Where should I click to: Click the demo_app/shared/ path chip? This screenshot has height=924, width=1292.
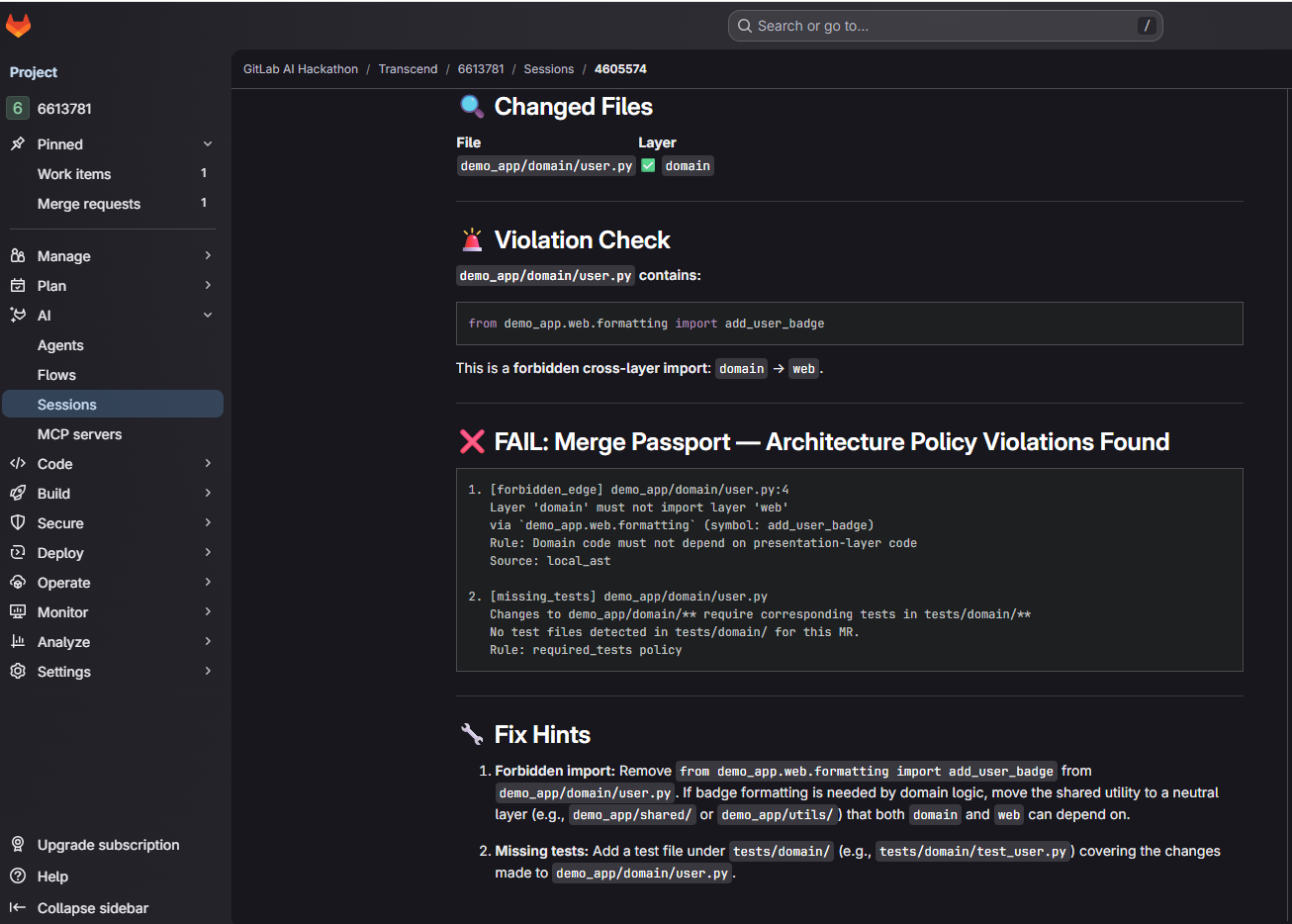[632, 815]
